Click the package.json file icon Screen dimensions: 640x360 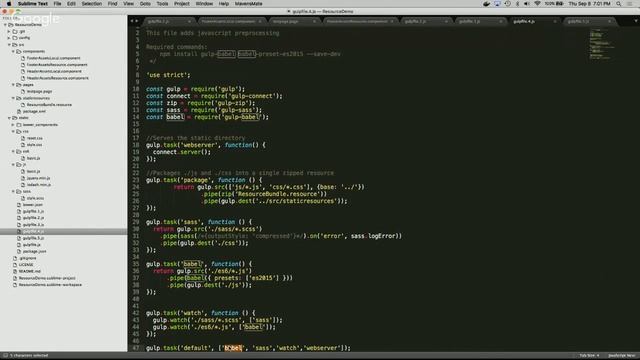[x=19, y=251]
